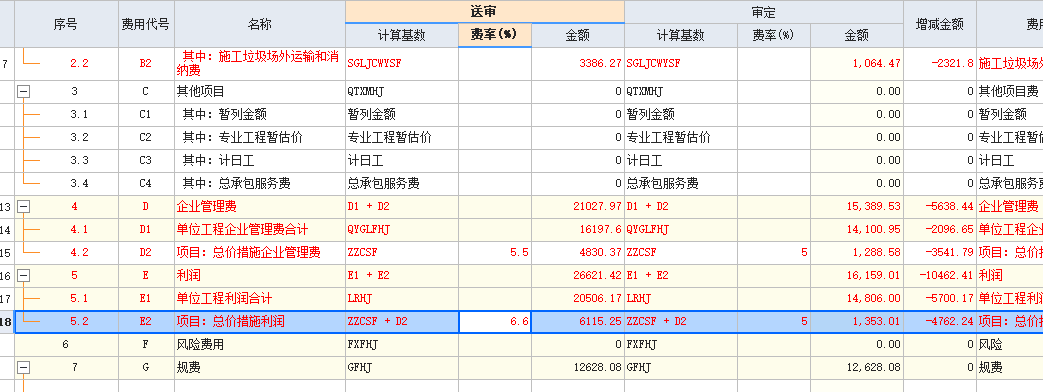Select amount cell 14,100.95
Screen dimensions: 1043x392
tap(857, 230)
